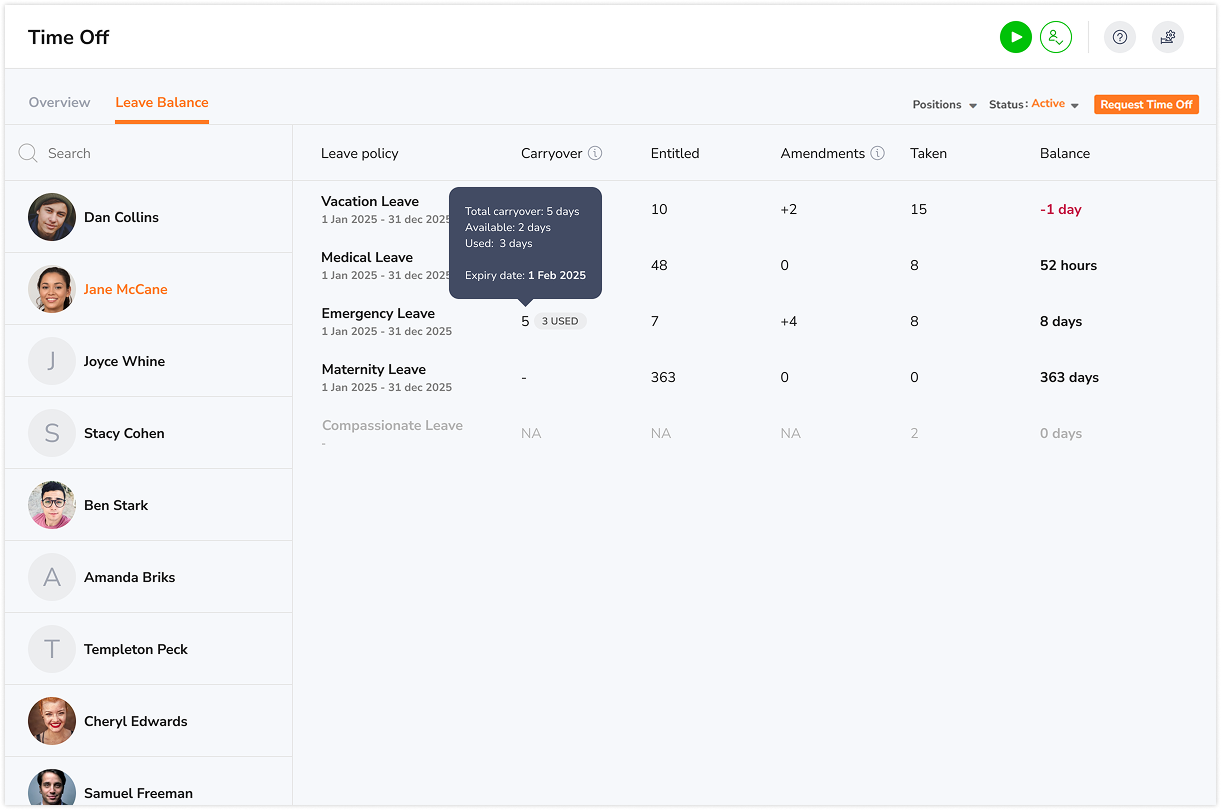The image size is (1221, 810).
Task: Open the help question mark icon
Action: pyautogui.click(x=1119, y=38)
